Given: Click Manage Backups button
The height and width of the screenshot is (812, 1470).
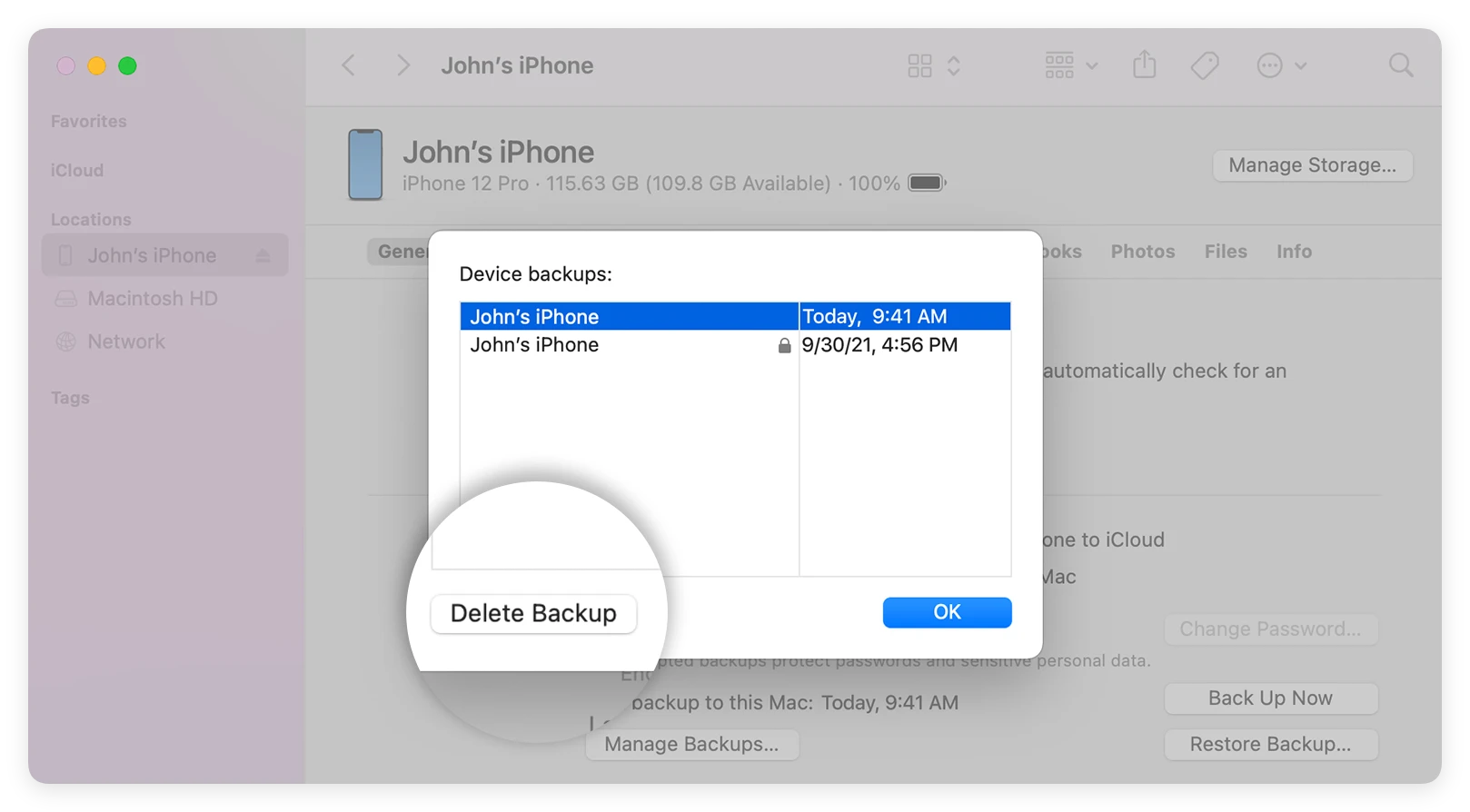Looking at the screenshot, I should click(691, 744).
